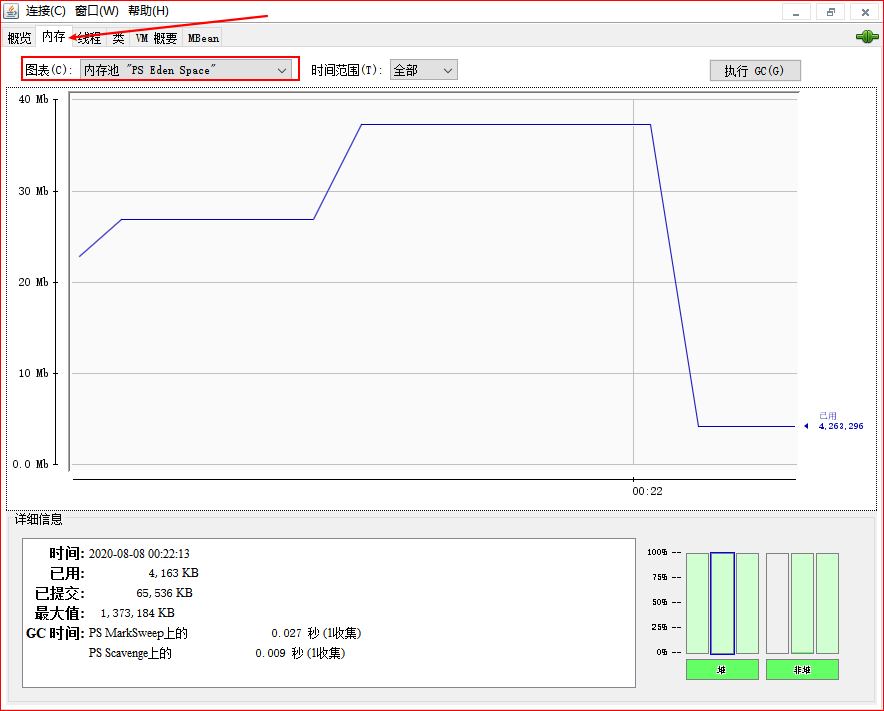
Task: Click the 00:22 time axis label
Action: 647,491
